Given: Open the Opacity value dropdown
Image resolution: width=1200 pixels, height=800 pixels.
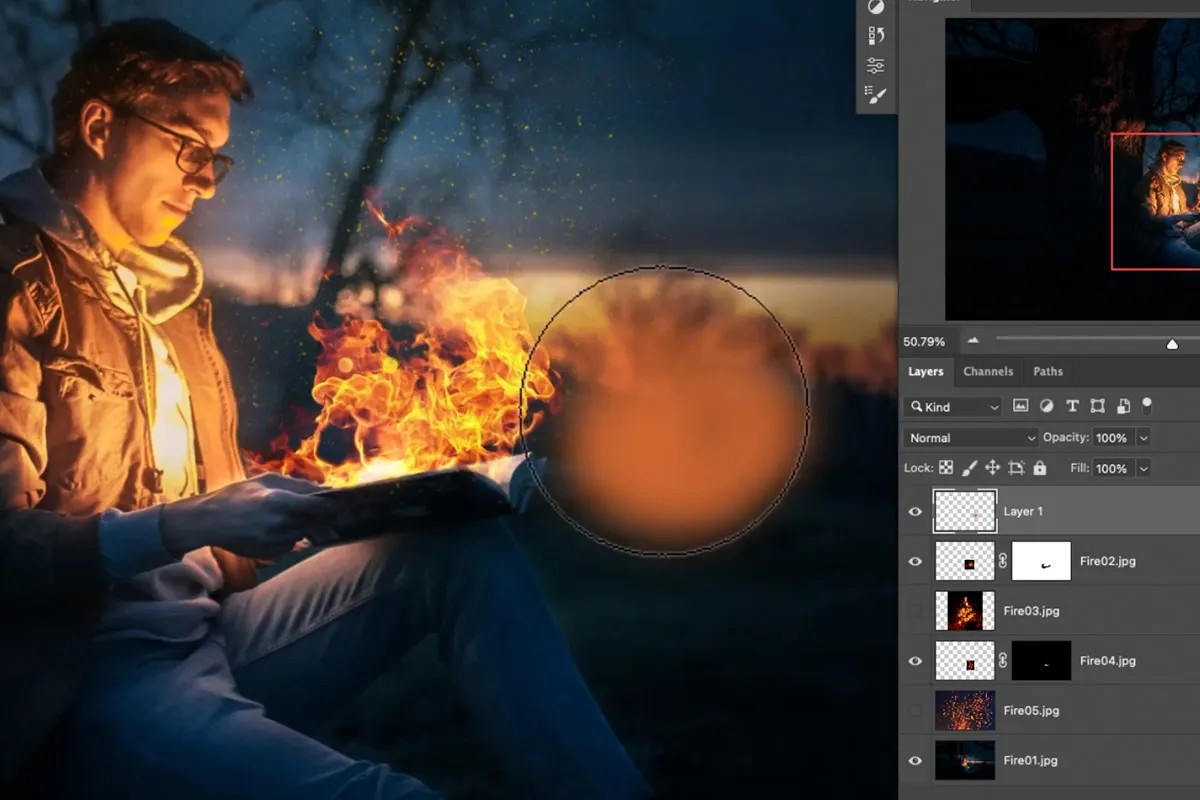Looking at the screenshot, I should click(1142, 437).
